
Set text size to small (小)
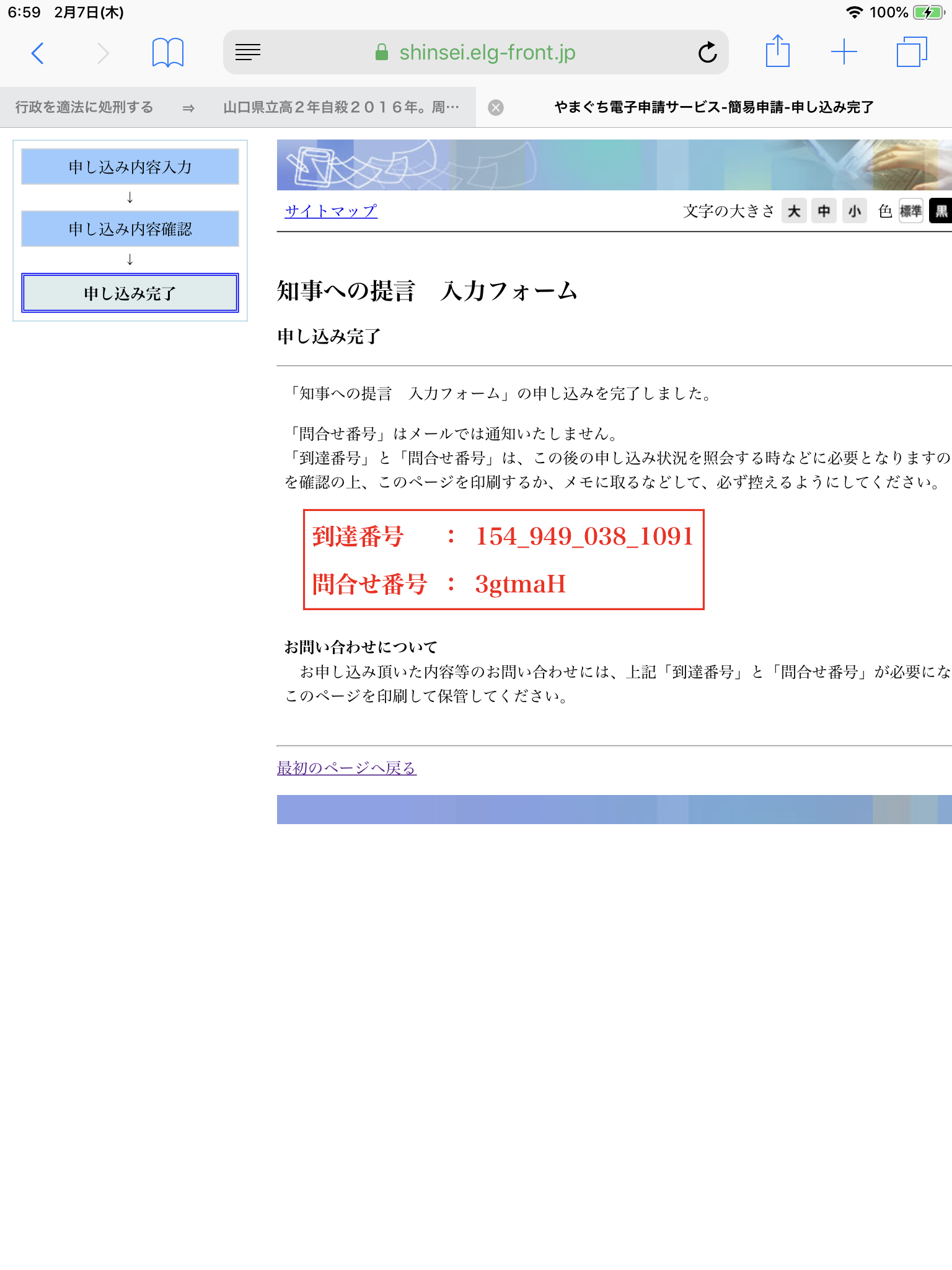[x=855, y=211]
